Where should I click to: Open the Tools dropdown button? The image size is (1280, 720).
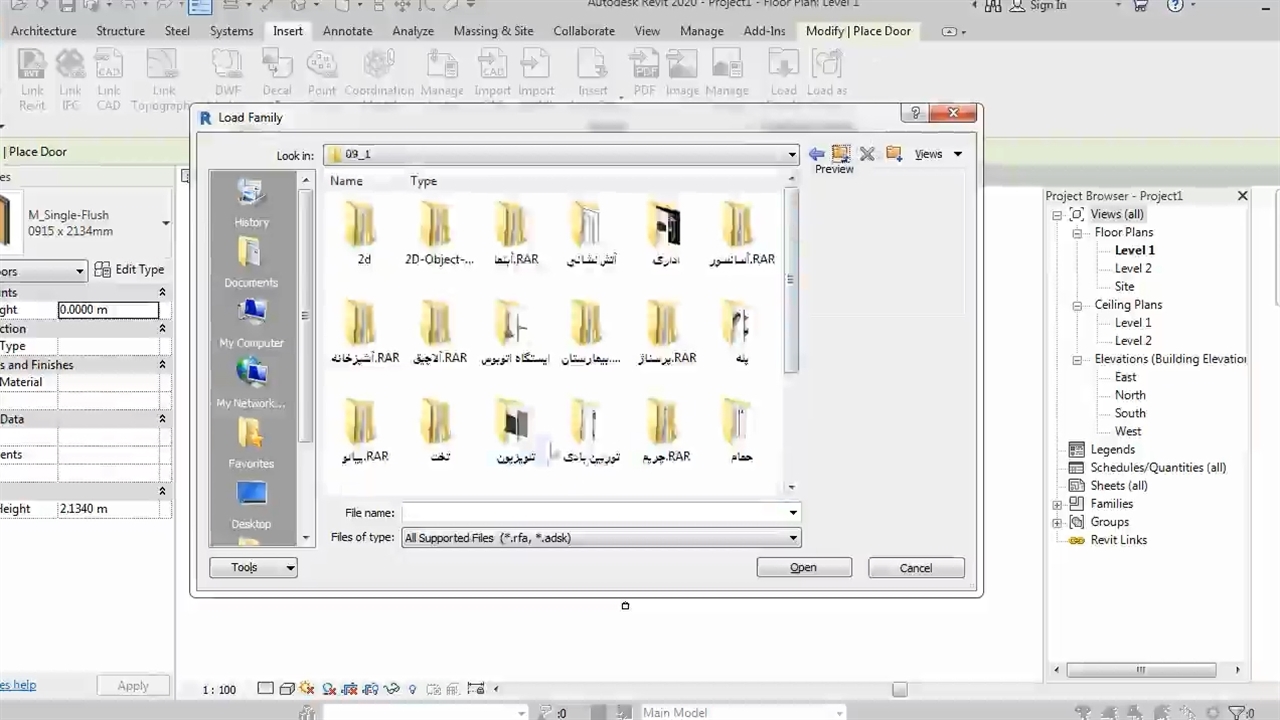253,567
